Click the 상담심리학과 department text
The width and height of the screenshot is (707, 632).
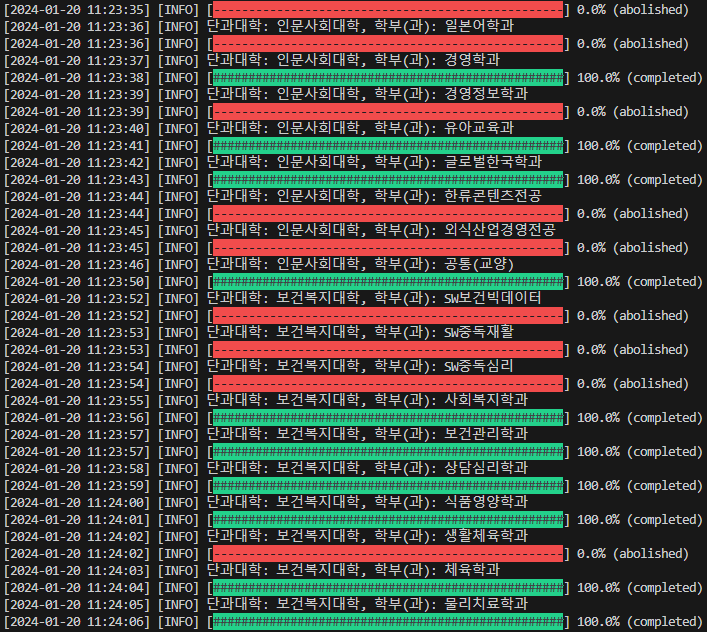pyautogui.click(x=486, y=468)
